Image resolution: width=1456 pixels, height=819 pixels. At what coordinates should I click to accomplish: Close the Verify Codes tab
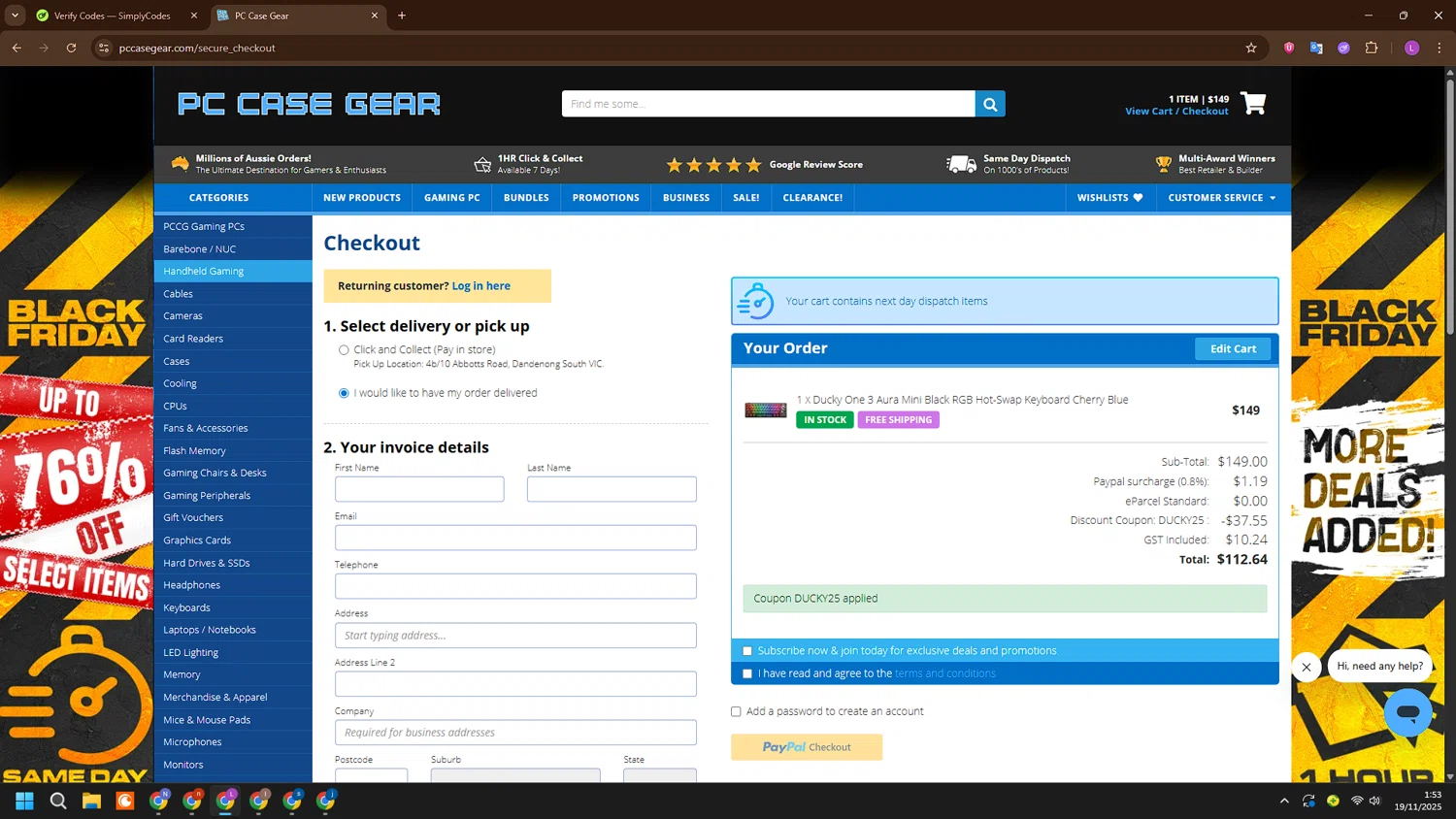coord(193,16)
